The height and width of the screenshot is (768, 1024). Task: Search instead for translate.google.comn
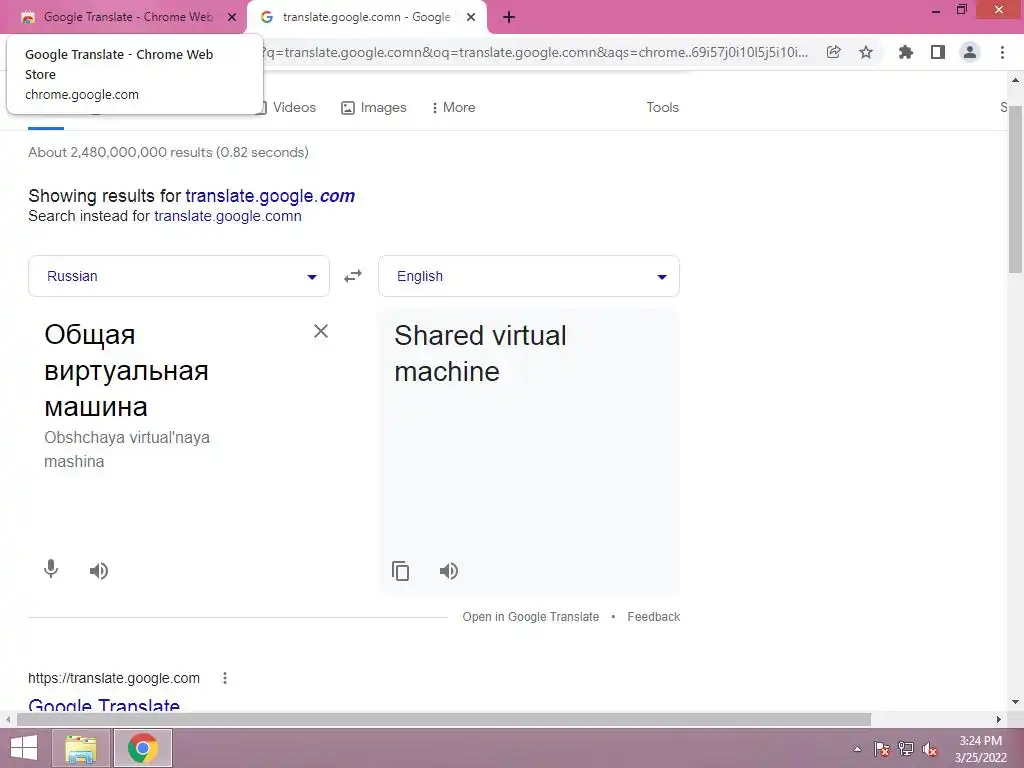pos(228,216)
